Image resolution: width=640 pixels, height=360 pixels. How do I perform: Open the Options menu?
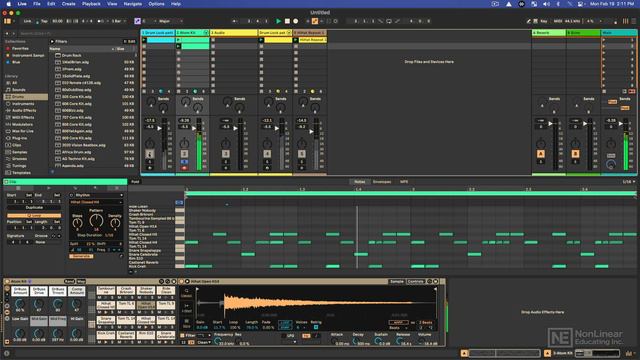(x=156, y=4)
